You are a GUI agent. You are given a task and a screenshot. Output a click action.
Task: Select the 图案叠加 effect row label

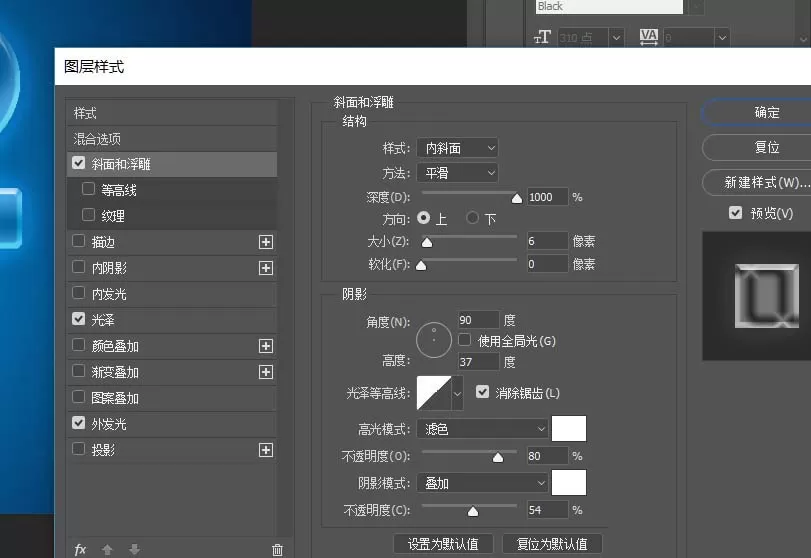[115, 398]
